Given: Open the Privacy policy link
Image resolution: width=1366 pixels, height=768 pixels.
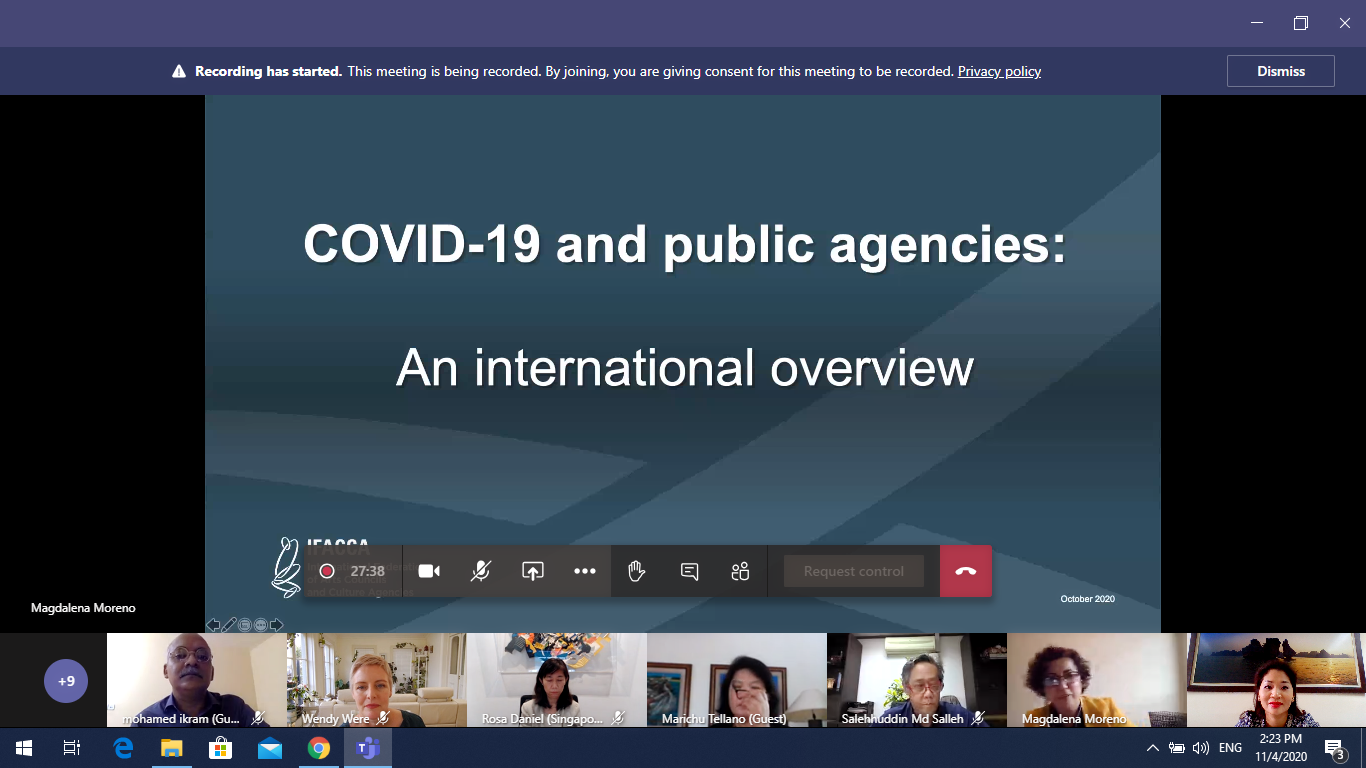Looking at the screenshot, I should coord(999,71).
